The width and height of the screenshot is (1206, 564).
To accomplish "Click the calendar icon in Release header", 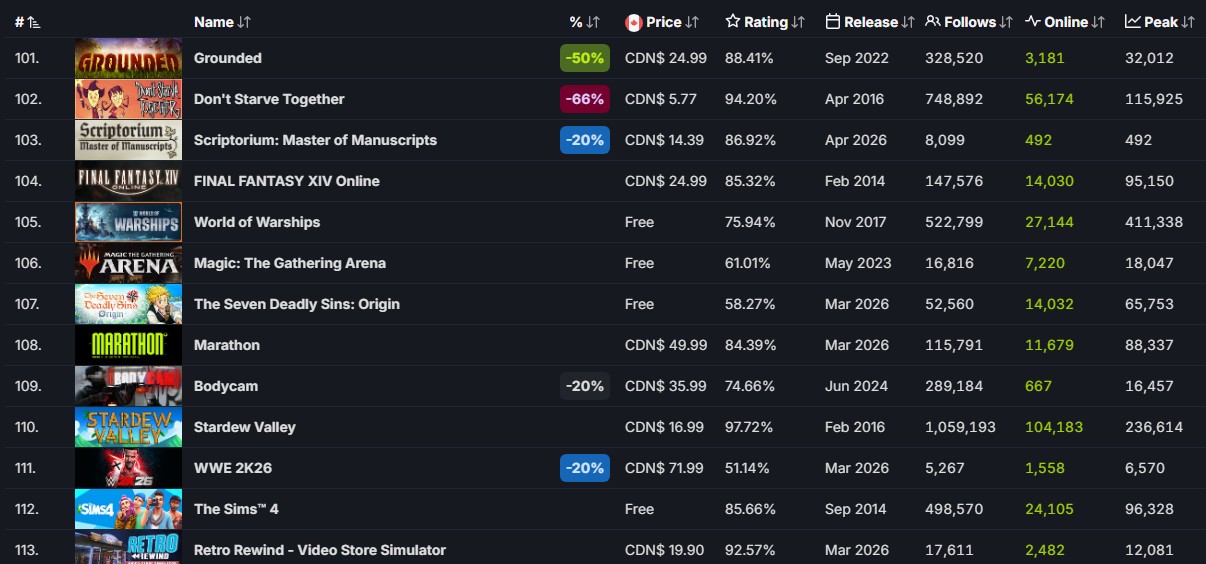I will click(833, 21).
